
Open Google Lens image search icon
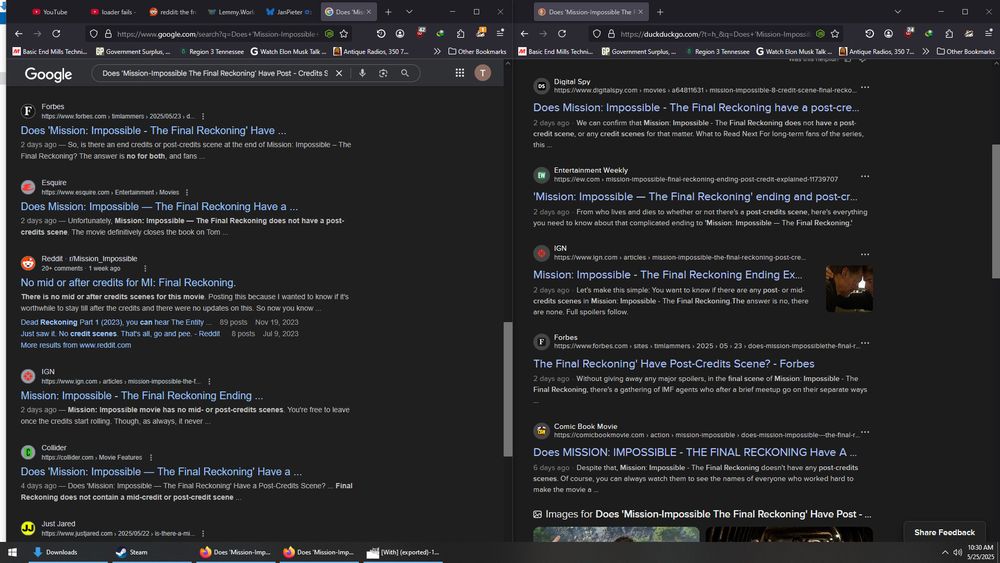383,73
